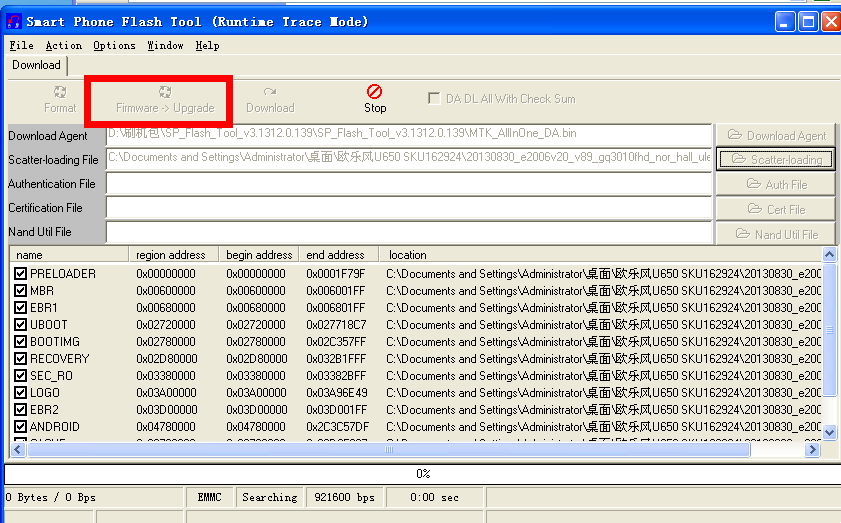Click the Download toolbar button

270,100
